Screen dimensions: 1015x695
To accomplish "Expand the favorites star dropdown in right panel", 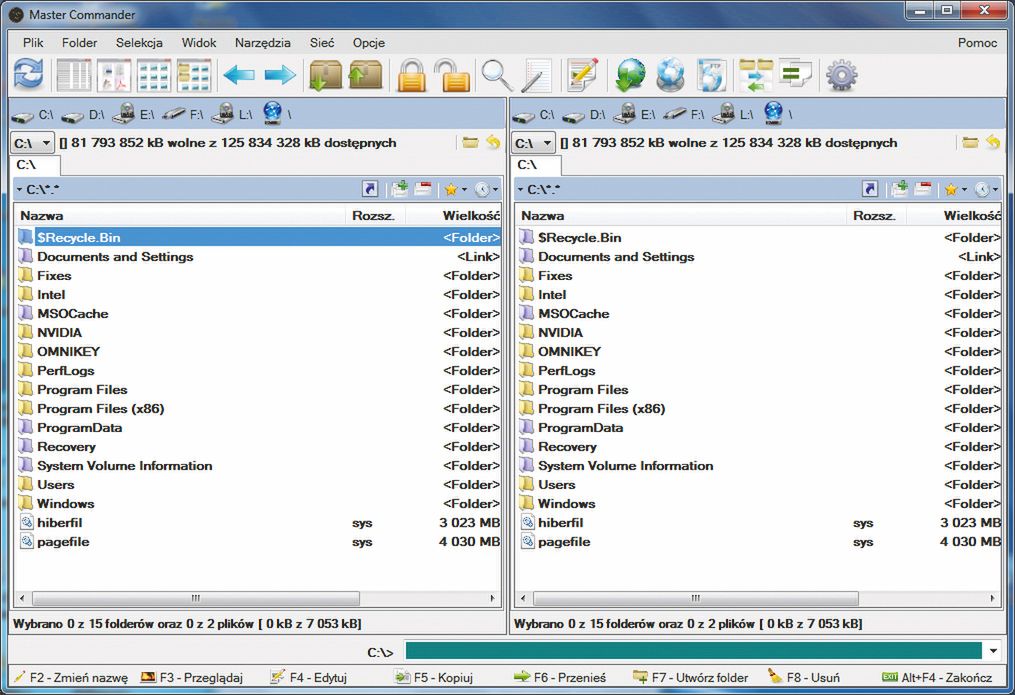I will pyautogui.click(x=957, y=189).
